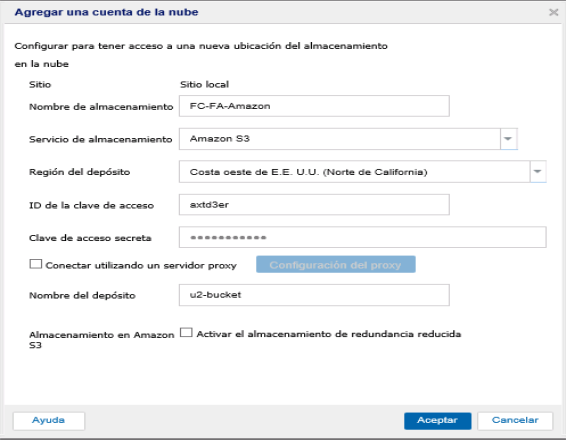Expand the Región del depósito dropdown arrow
The width and height of the screenshot is (566, 440).
pos(538,172)
